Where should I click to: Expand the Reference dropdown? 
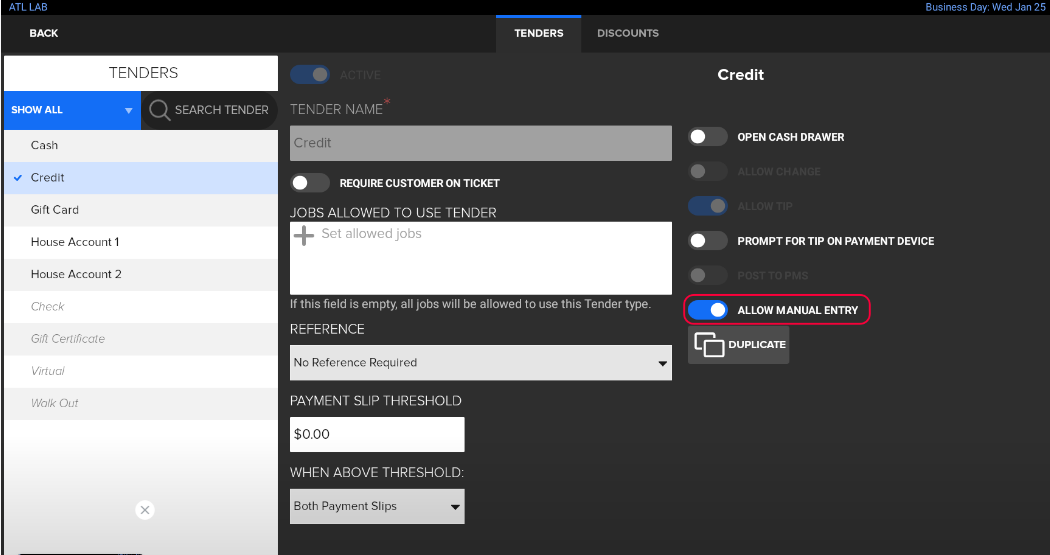pyautogui.click(x=480, y=363)
